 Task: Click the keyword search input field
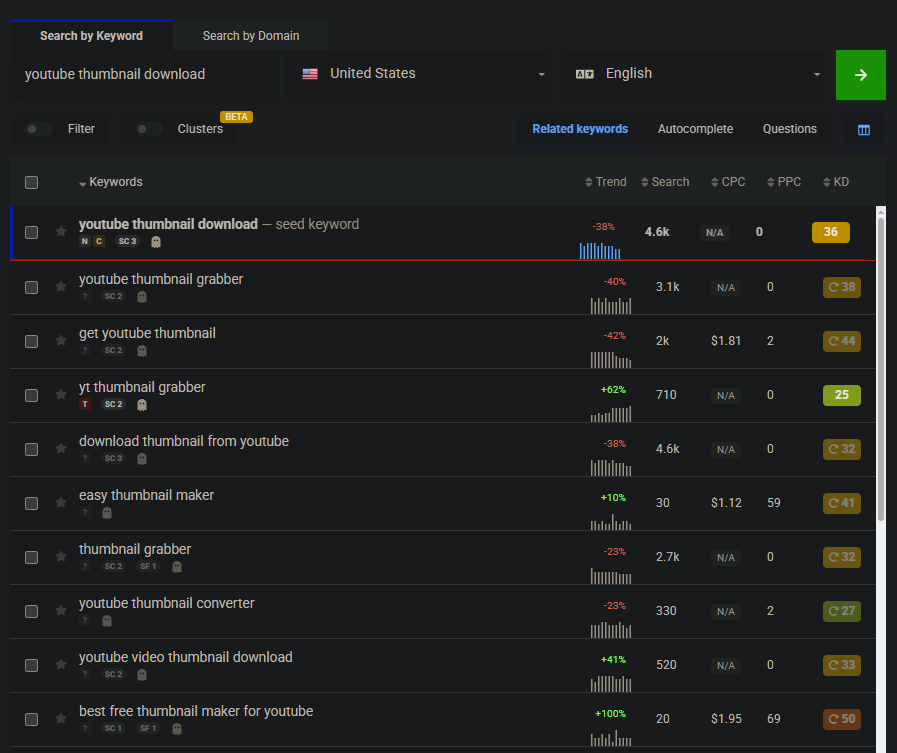[145, 74]
